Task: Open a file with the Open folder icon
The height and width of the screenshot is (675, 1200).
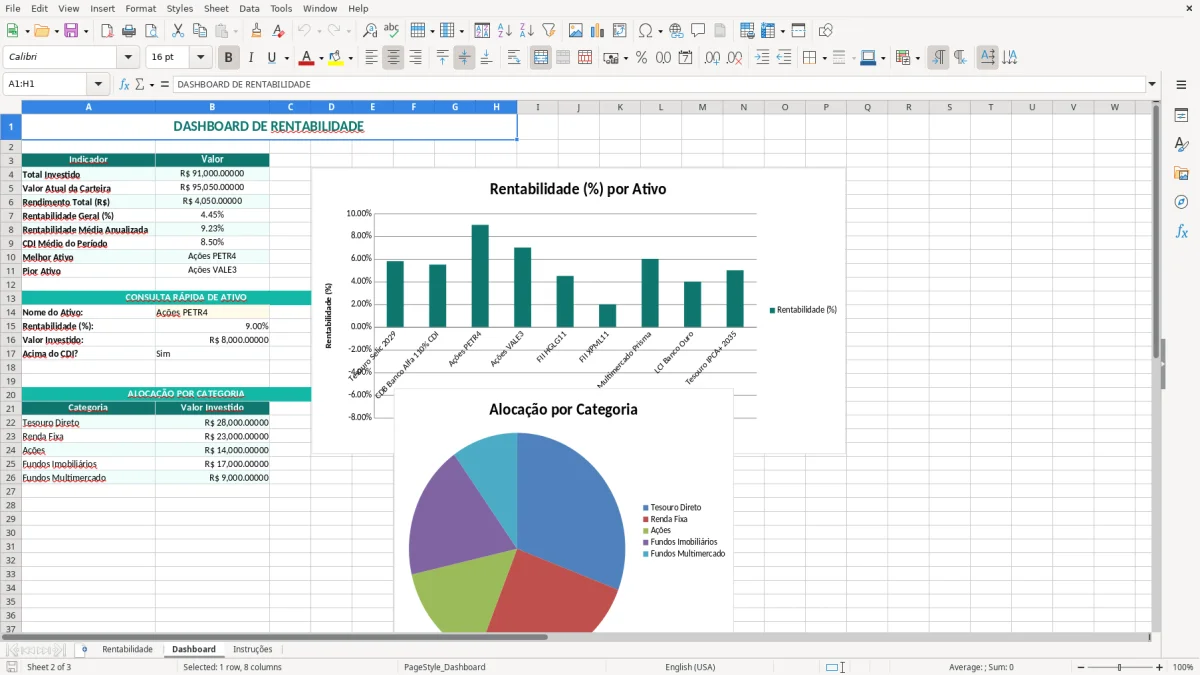Action: (x=41, y=31)
